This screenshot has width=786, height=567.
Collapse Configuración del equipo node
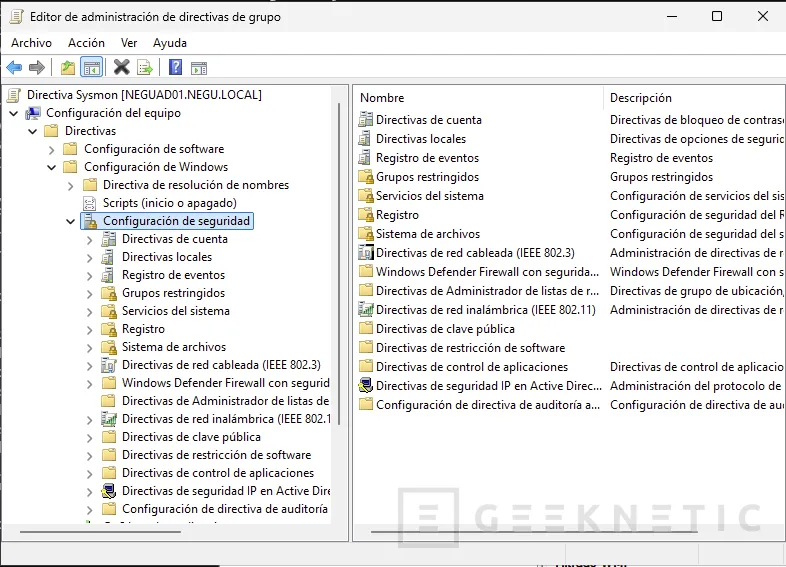tap(14, 113)
